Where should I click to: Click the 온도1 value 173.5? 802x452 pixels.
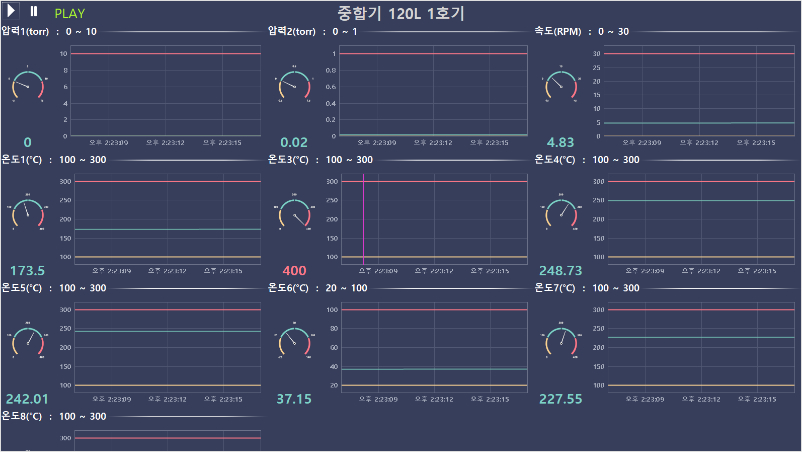28,270
